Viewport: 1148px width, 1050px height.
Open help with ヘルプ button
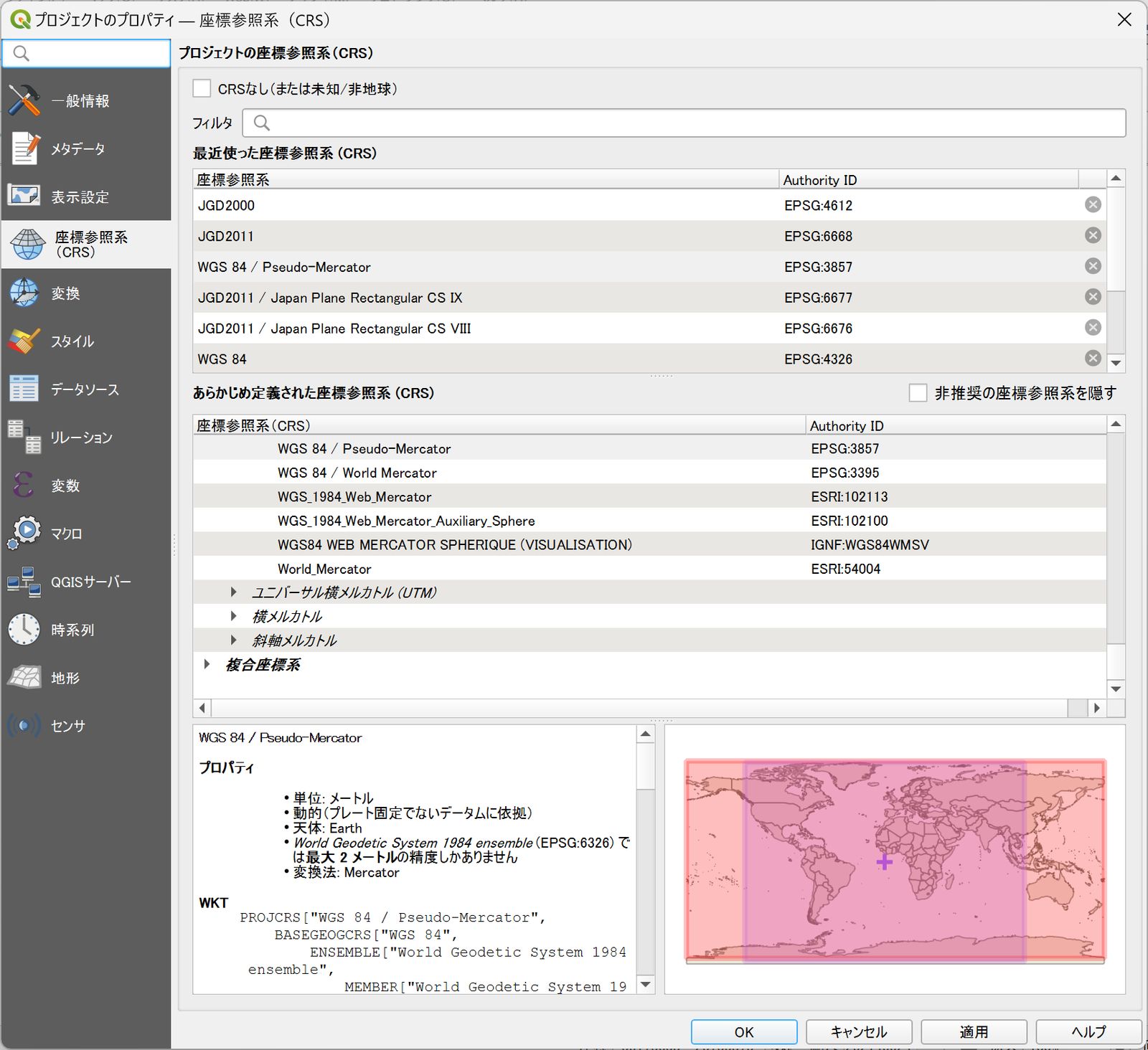[x=1088, y=1032]
